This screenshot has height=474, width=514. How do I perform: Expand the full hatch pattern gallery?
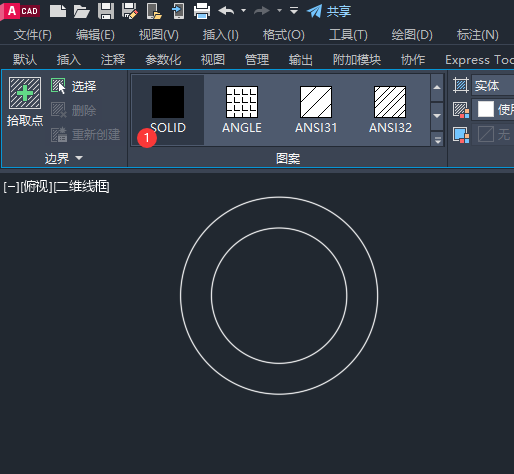point(437,139)
